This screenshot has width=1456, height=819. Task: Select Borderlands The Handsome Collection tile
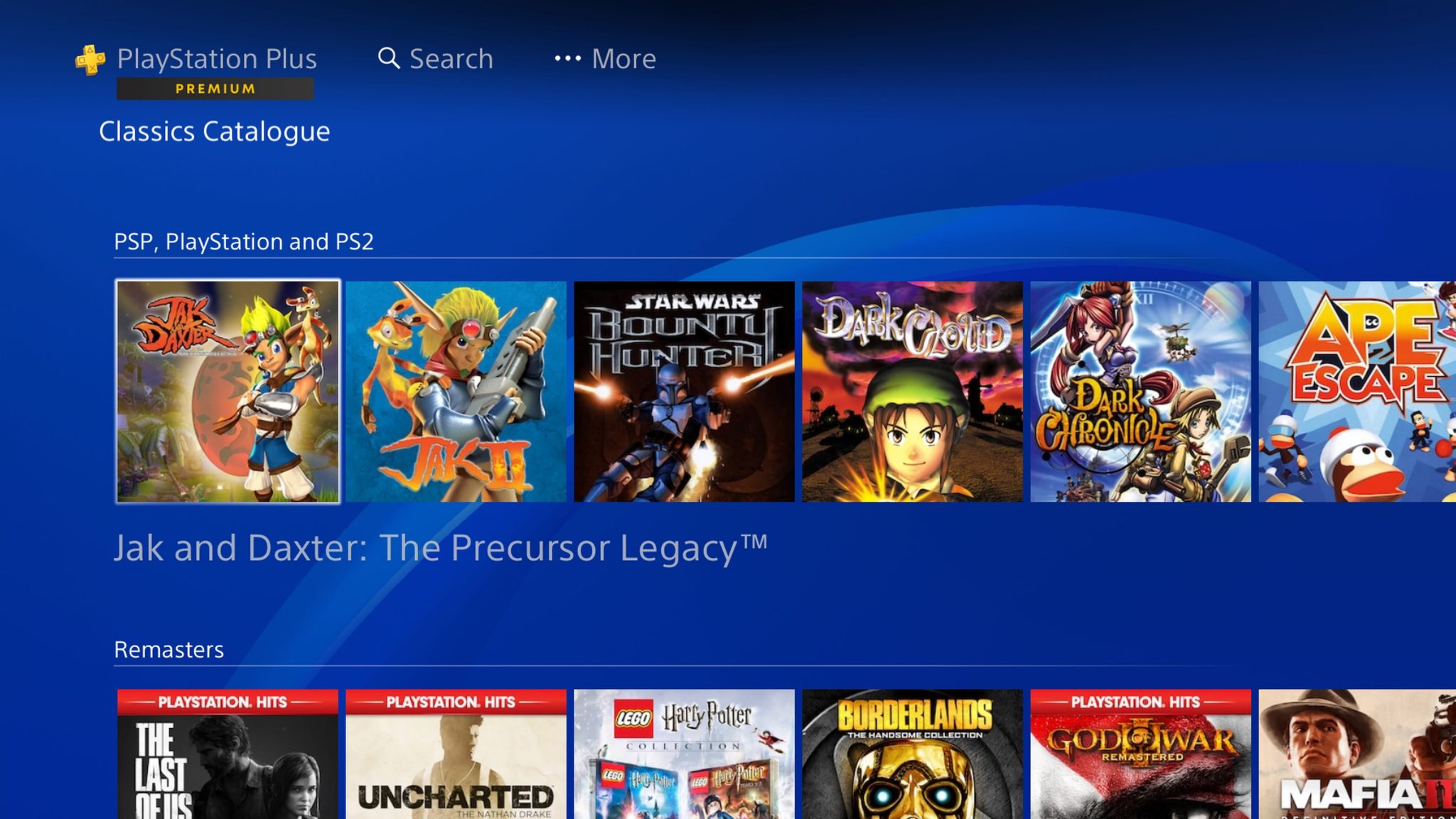912,754
